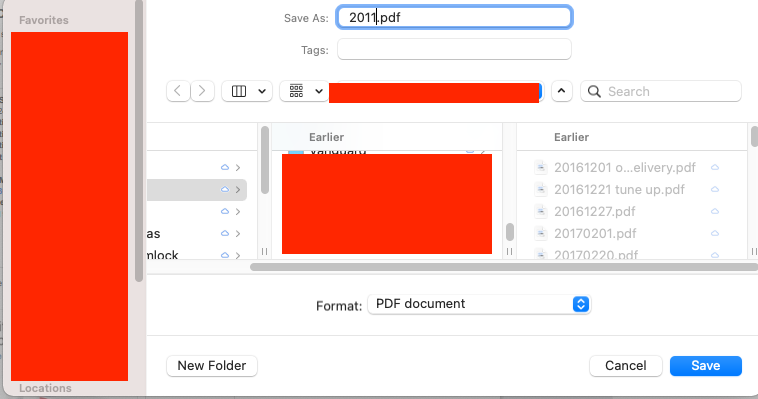Click iCloud icon on the highlighted folder row
Viewport: 758px width, 399px height.
click(225, 190)
